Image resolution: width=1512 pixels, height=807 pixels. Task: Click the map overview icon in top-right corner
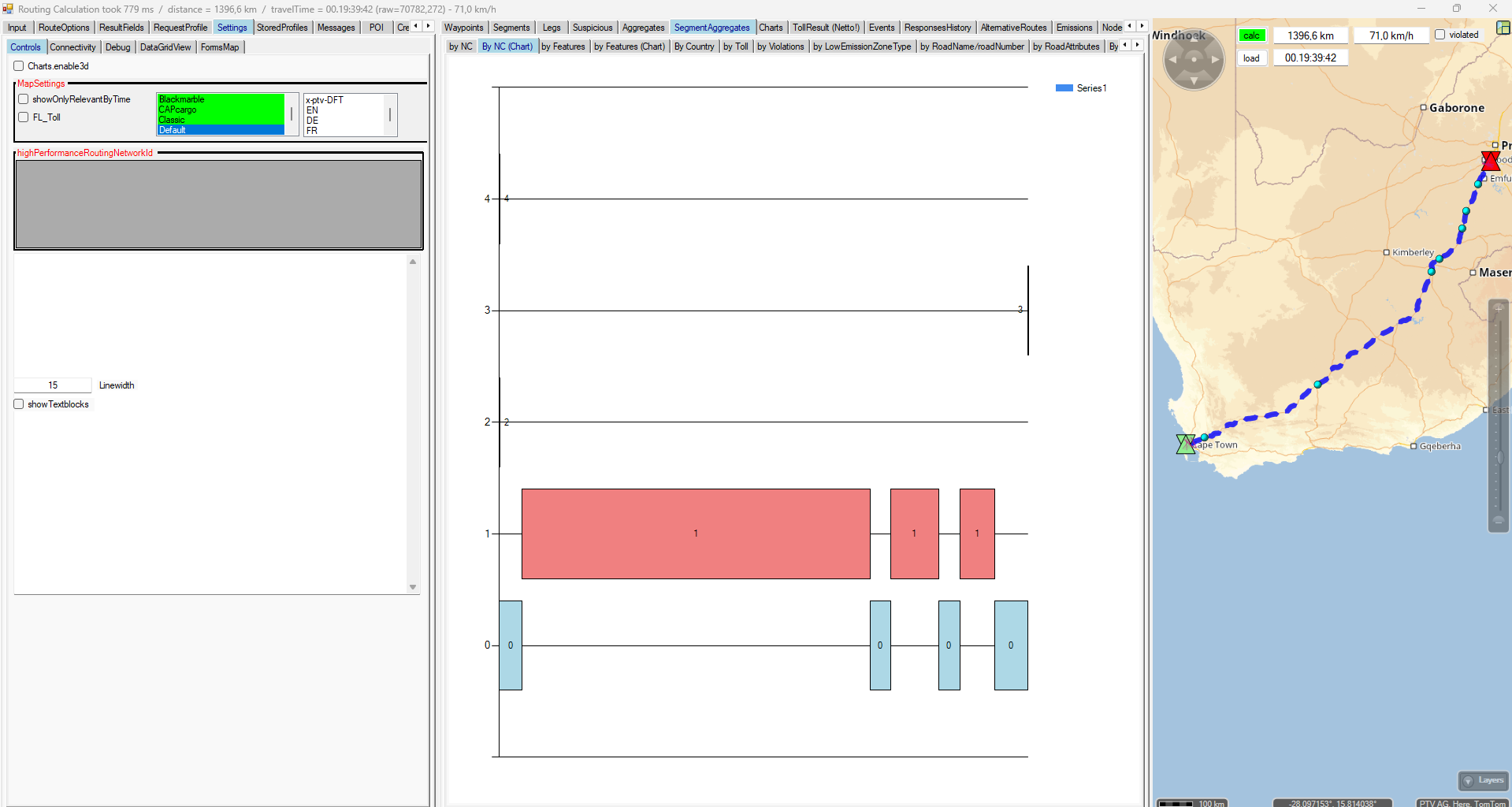[1503, 28]
